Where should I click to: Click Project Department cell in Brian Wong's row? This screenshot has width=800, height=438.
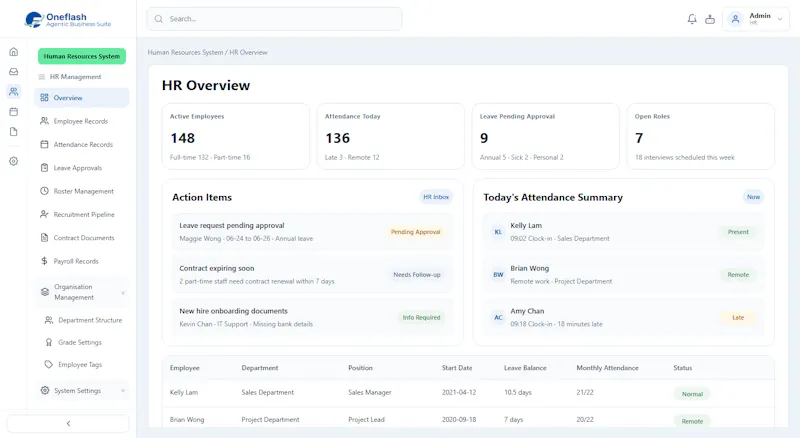(x=270, y=420)
